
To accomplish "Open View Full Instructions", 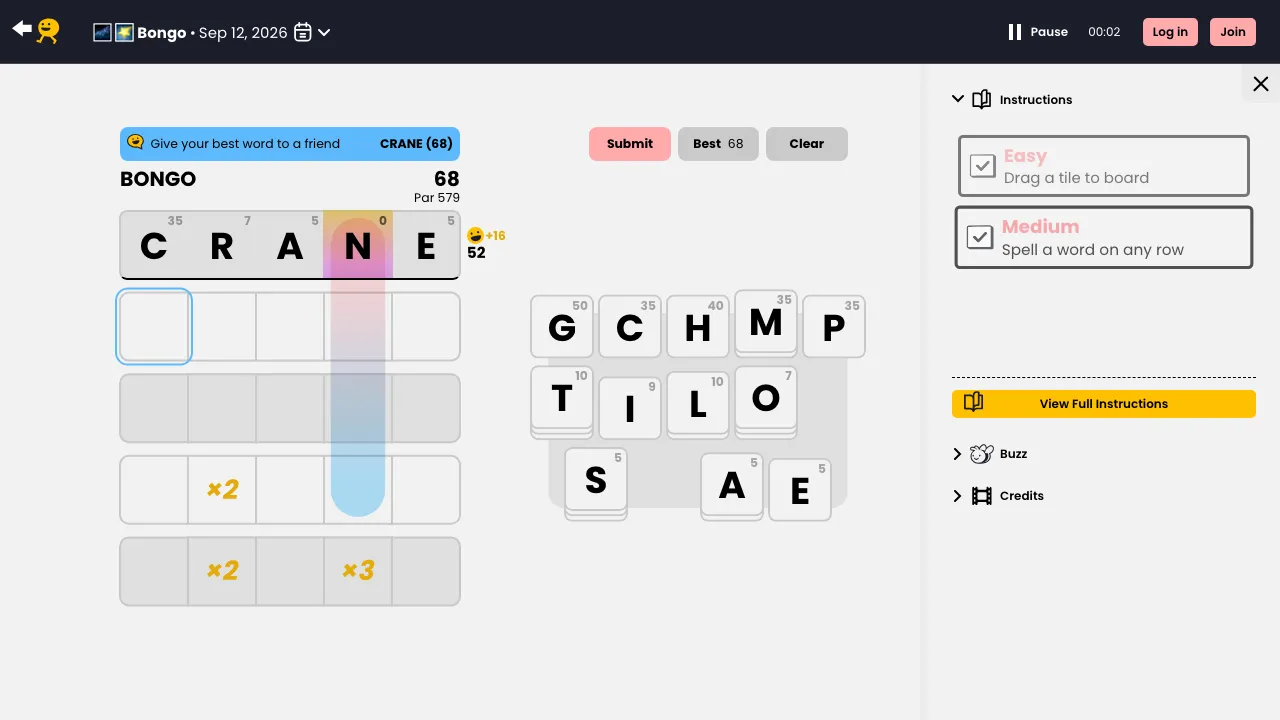I will pyautogui.click(x=1104, y=404).
